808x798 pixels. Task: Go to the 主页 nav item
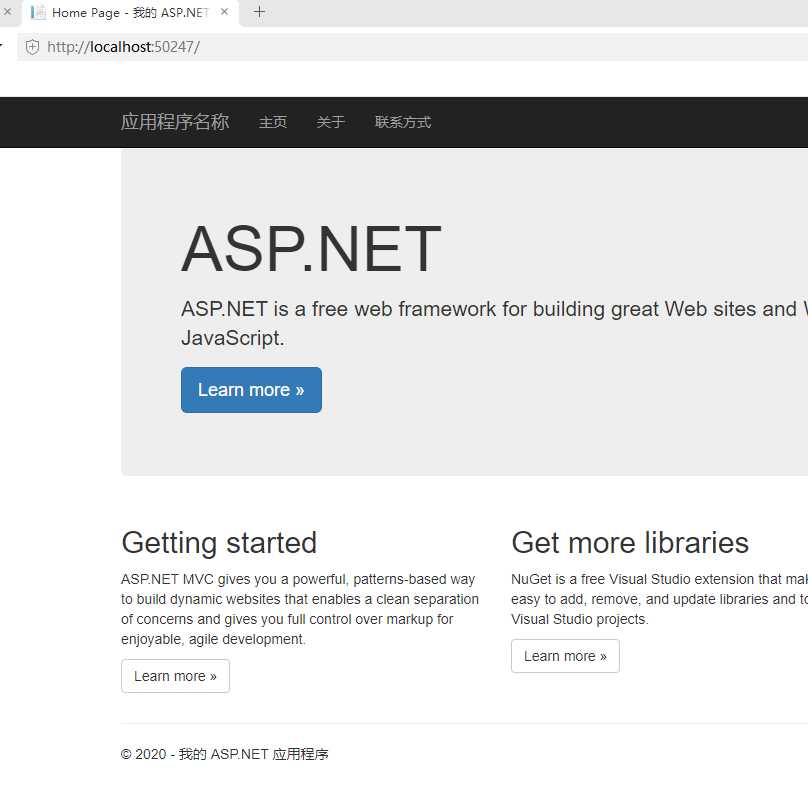pyautogui.click(x=273, y=122)
